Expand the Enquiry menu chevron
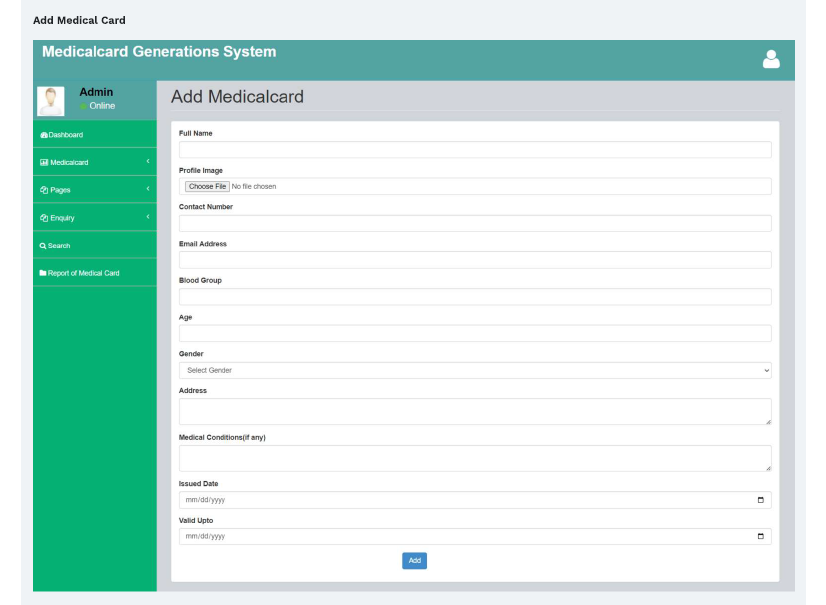The image size is (826, 605). [148, 217]
